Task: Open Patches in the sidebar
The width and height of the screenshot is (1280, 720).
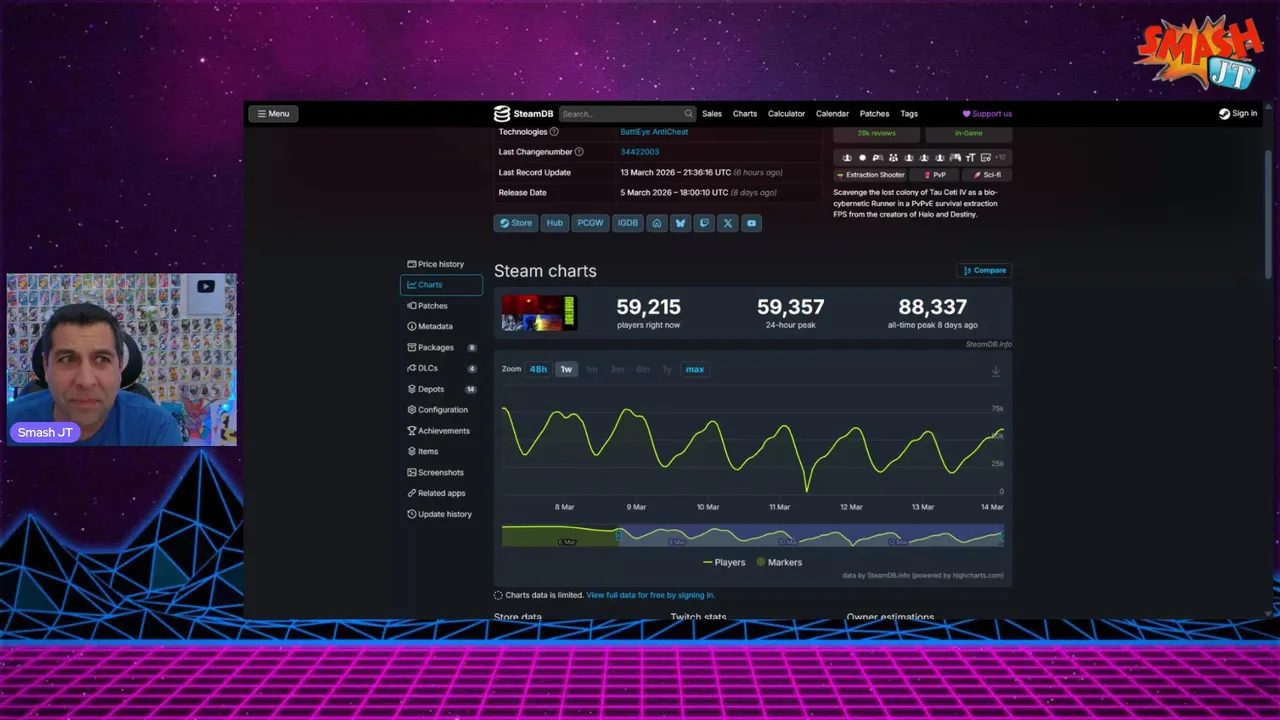Action: [440, 306]
